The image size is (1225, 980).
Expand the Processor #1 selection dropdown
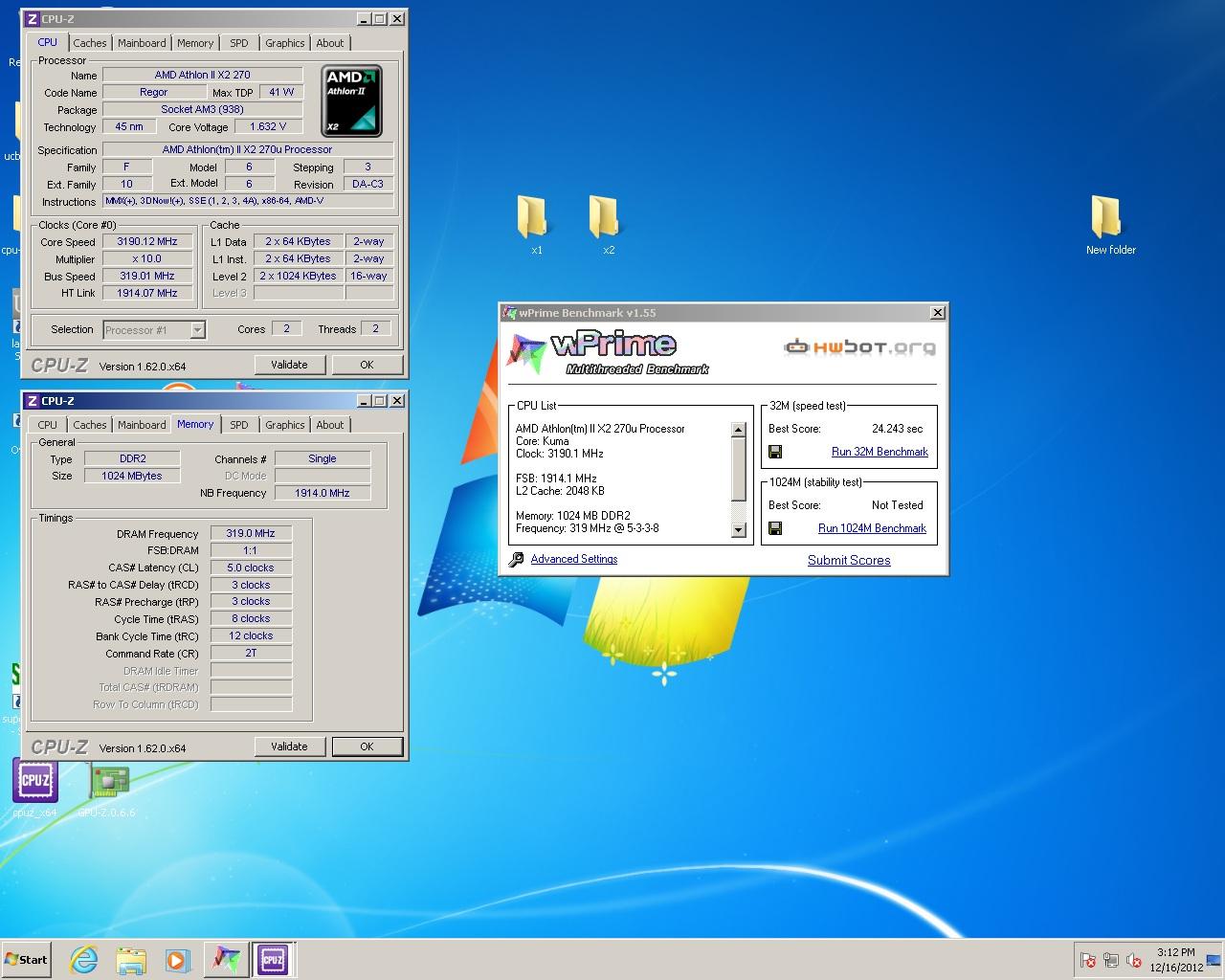[x=197, y=330]
